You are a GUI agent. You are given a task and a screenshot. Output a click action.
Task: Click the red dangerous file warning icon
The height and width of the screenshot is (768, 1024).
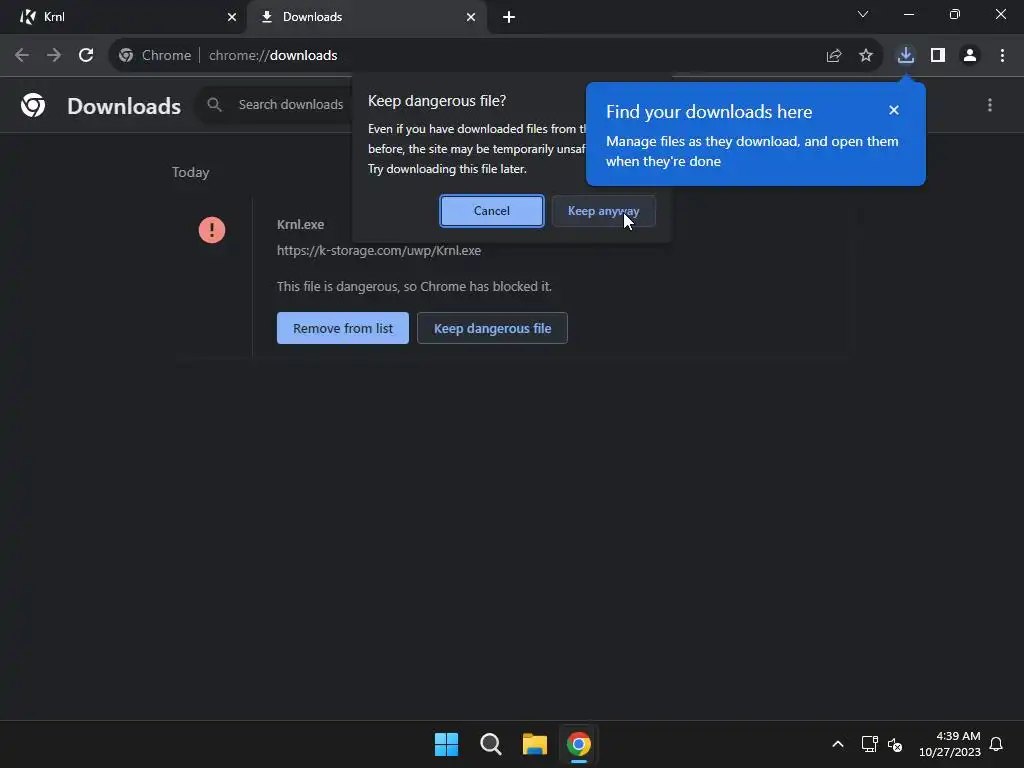212,230
